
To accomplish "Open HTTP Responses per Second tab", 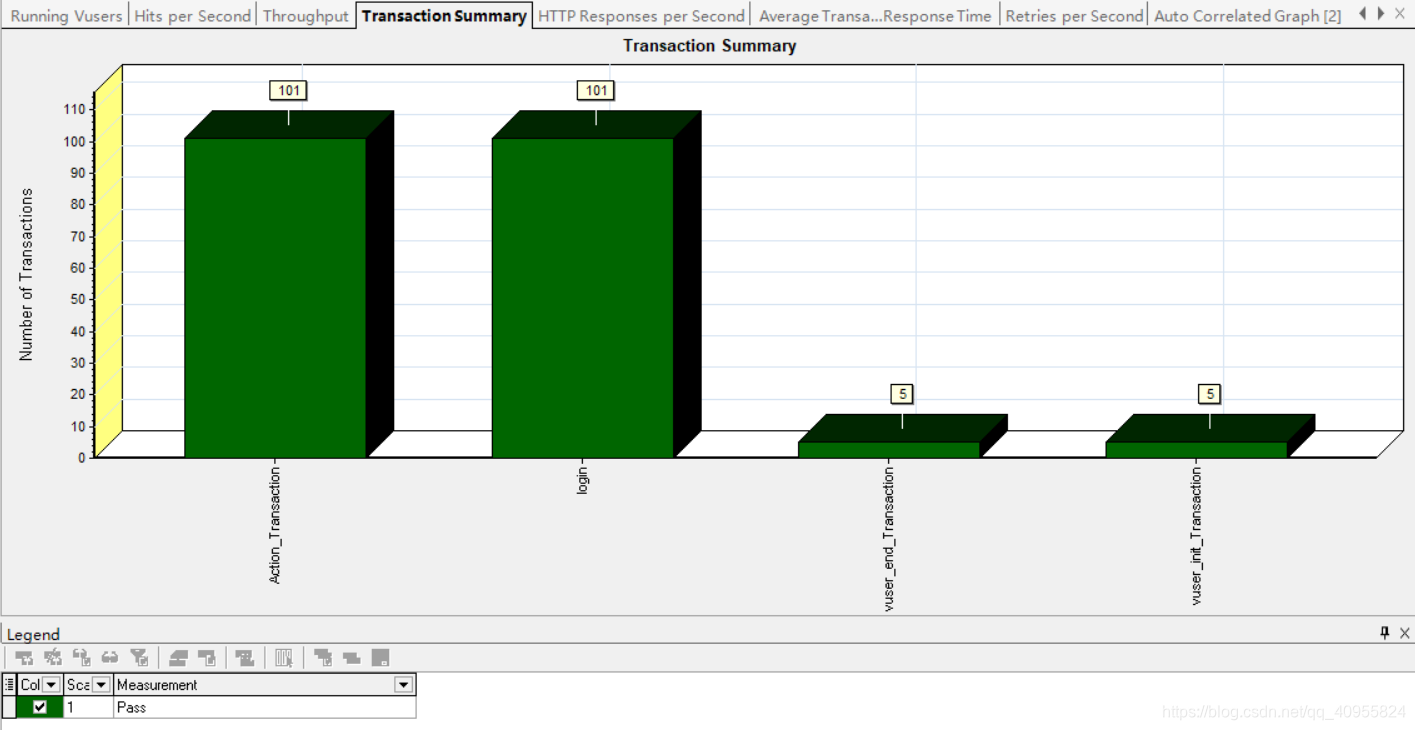I will [x=641, y=16].
